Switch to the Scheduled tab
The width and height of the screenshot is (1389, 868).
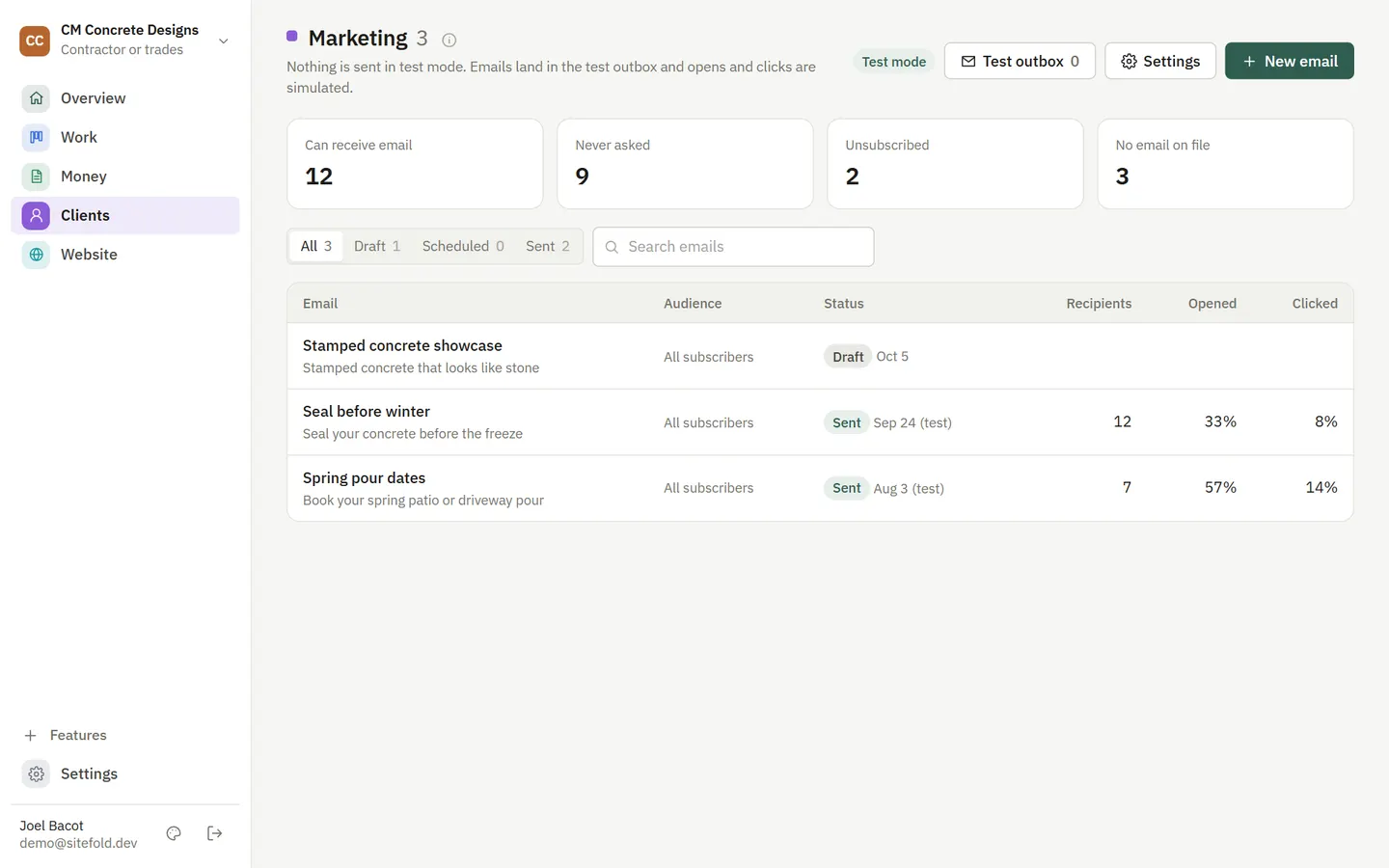[x=463, y=246]
